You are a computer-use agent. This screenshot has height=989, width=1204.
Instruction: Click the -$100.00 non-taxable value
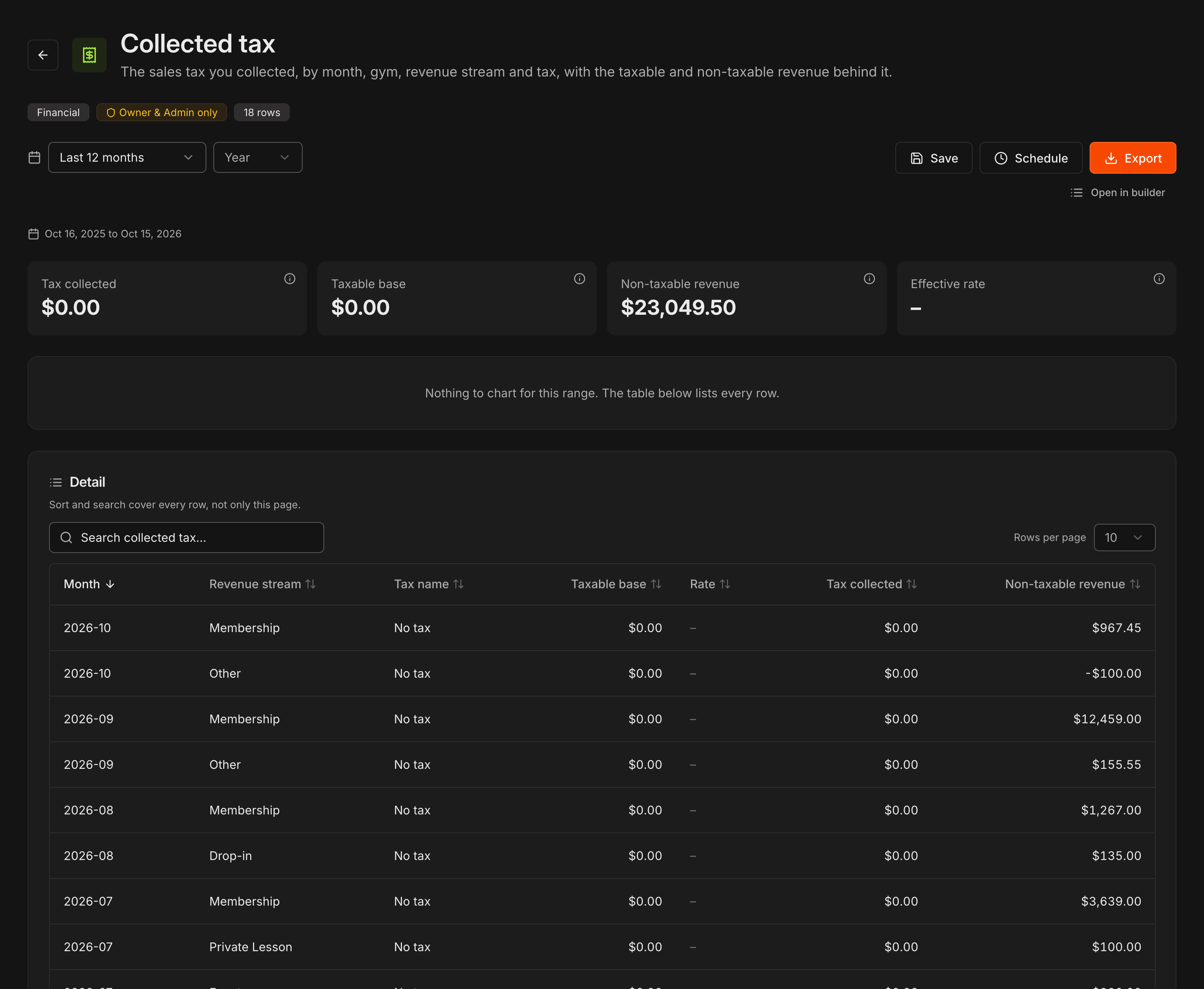(x=1113, y=673)
